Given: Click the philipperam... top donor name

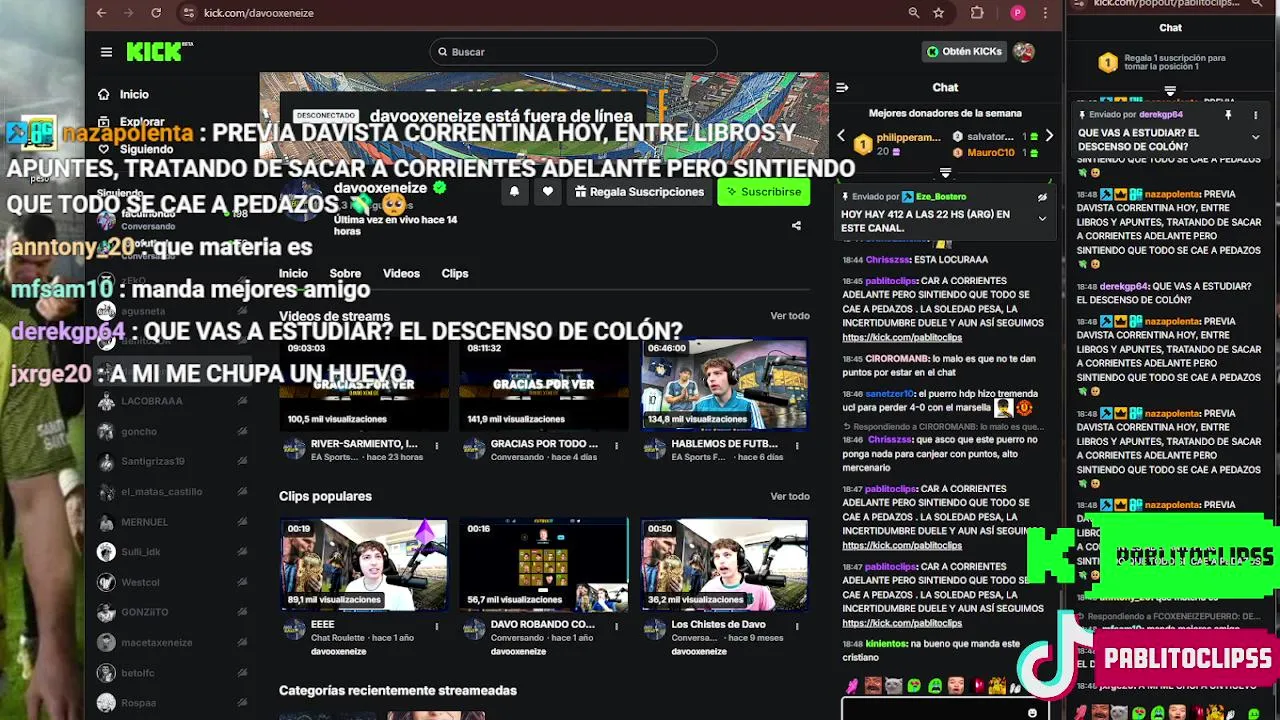Looking at the screenshot, I should pos(908,137).
